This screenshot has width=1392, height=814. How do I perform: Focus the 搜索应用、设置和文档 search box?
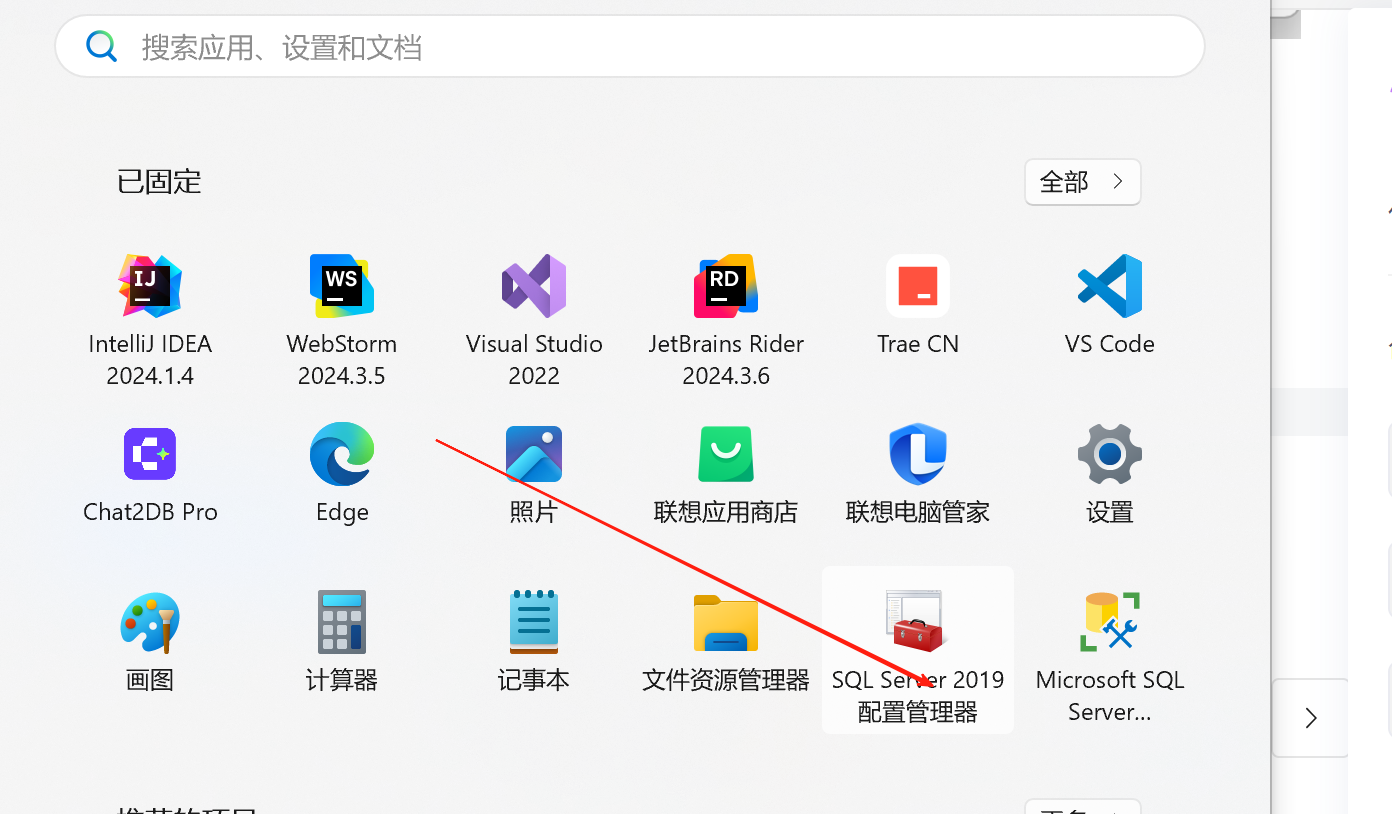tap(630, 46)
